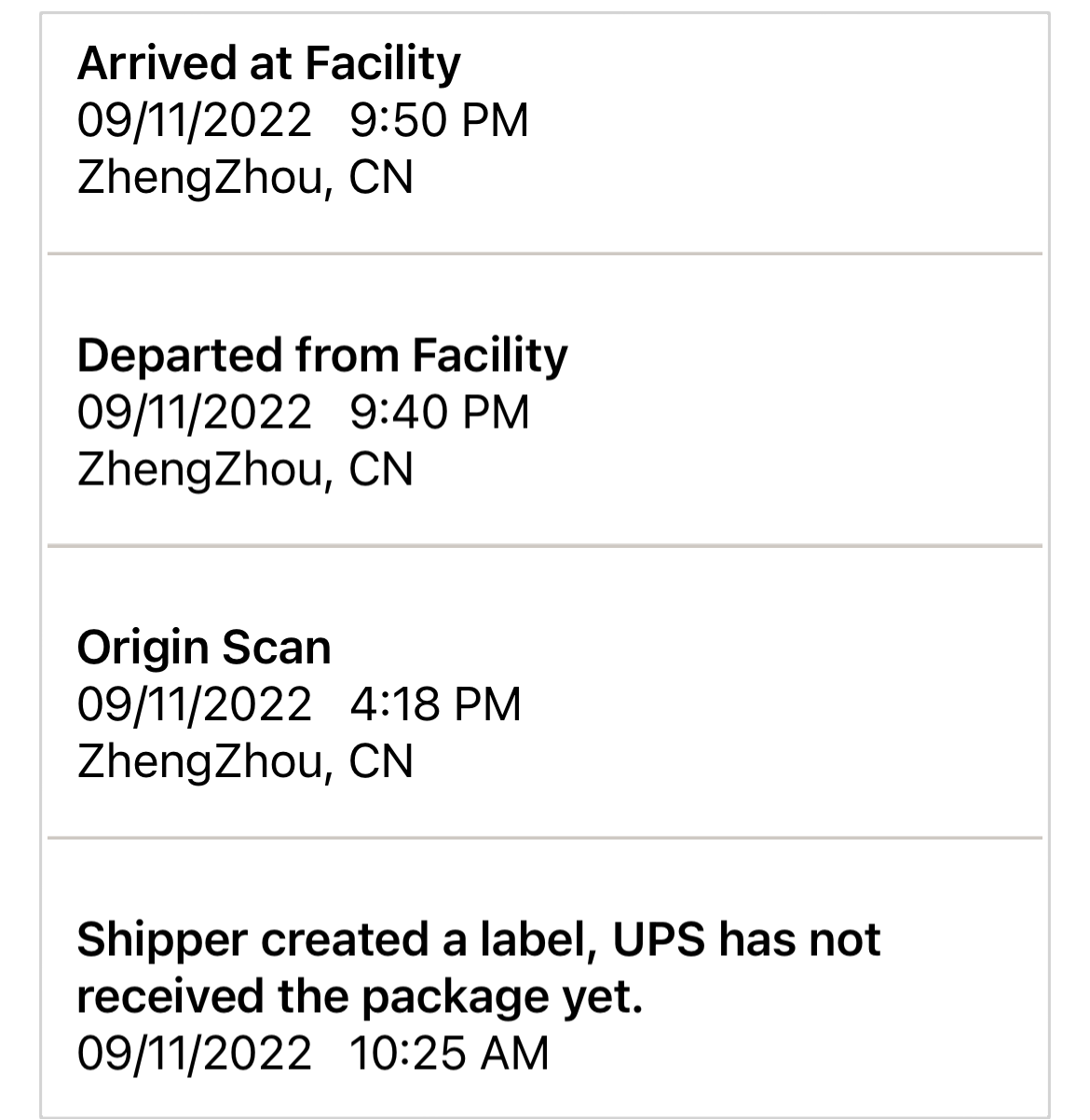1090x1120 pixels.
Task: Click the "Origin Scan" status heading
Action: click(204, 647)
